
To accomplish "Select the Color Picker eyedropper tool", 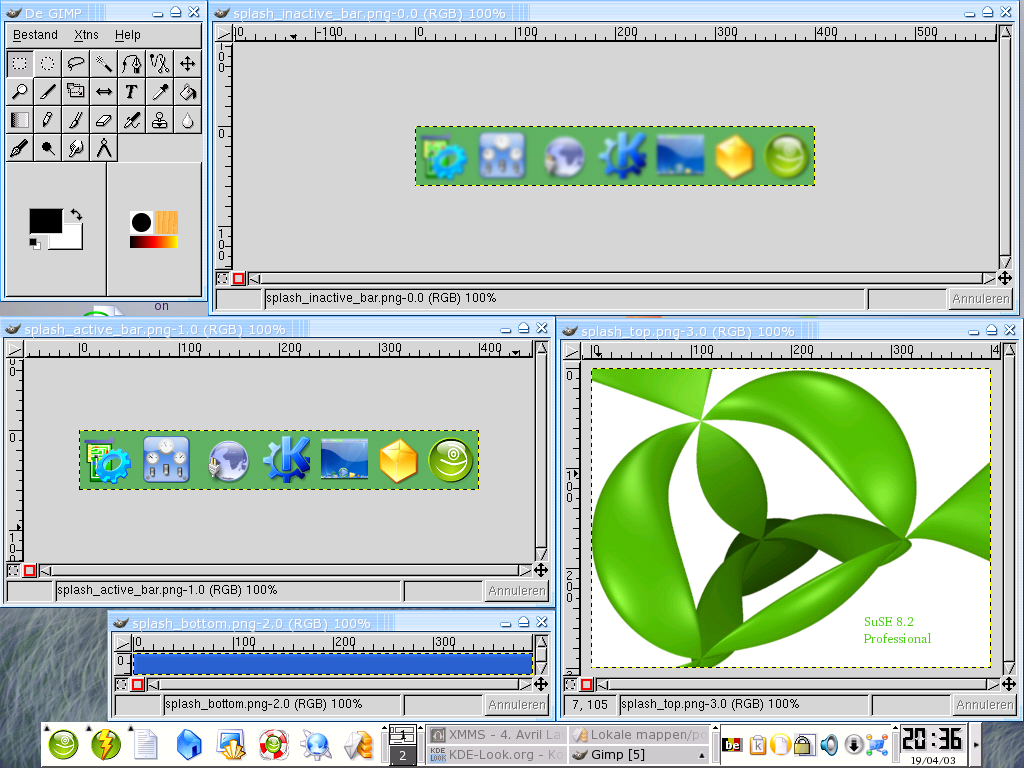I will point(159,91).
